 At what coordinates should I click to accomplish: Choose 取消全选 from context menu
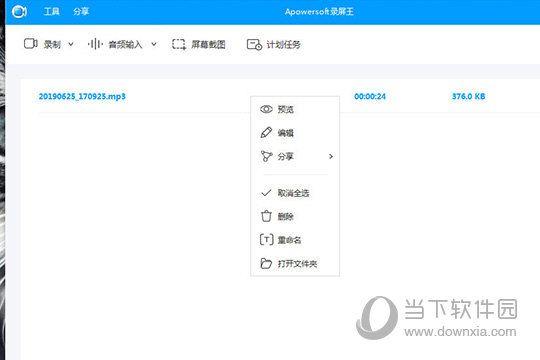click(x=295, y=193)
